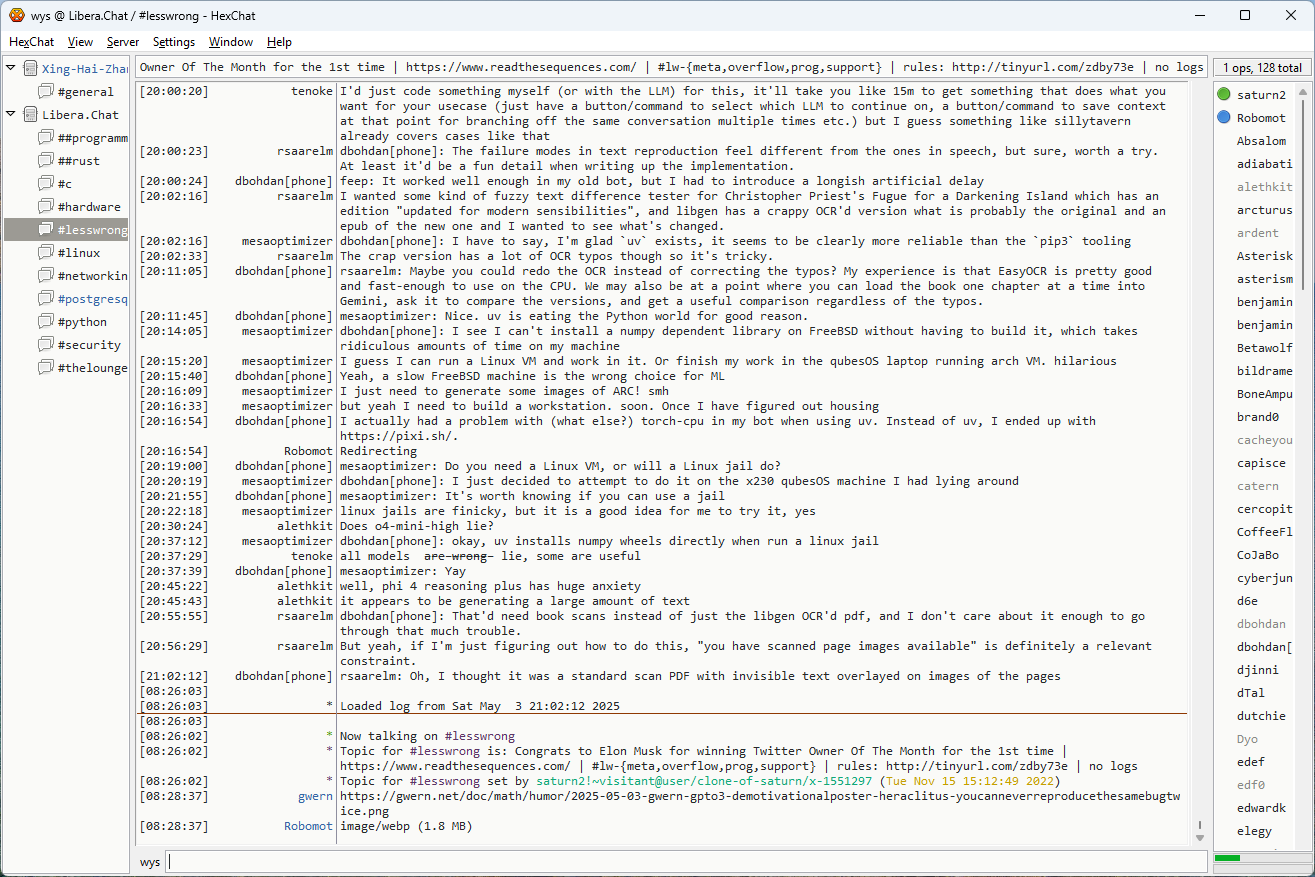Open the pixi.sh link in chat
The height and width of the screenshot is (877, 1315).
(398, 436)
